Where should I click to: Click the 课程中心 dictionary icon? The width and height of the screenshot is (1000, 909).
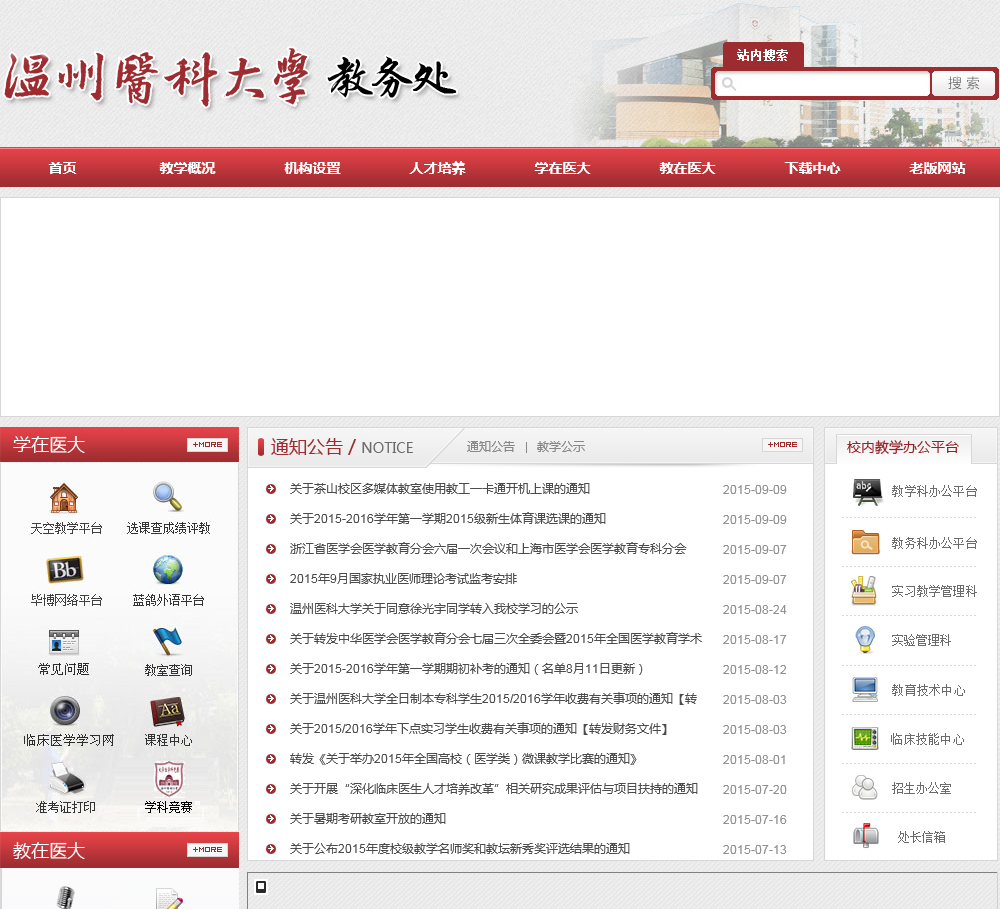tap(167, 712)
